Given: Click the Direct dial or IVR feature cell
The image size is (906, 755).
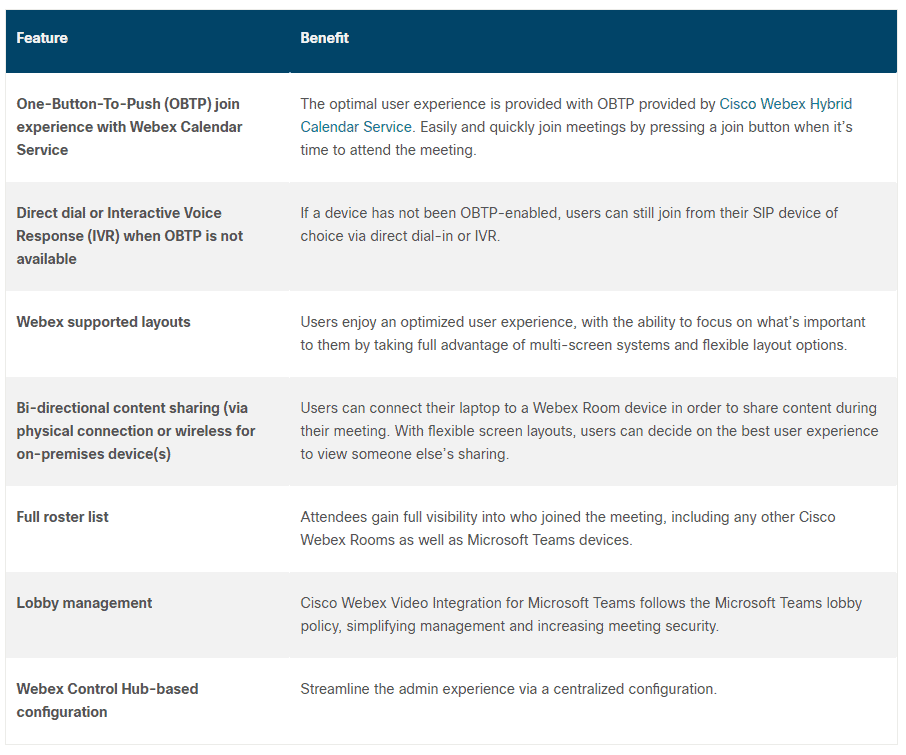Looking at the screenshot, I should 130,236.
